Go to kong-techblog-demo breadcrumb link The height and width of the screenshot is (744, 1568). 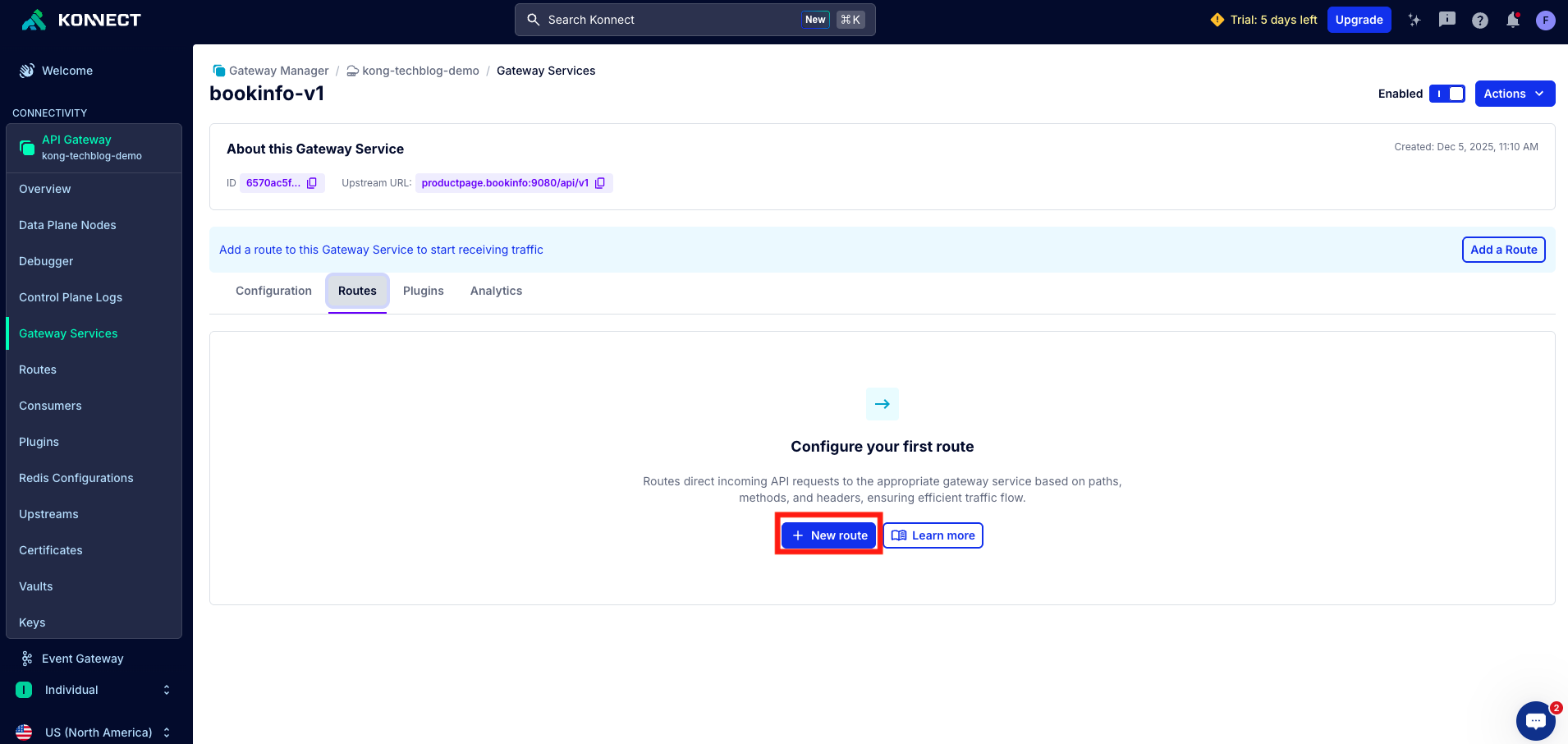pyautogui.click(x=420, y=71)
